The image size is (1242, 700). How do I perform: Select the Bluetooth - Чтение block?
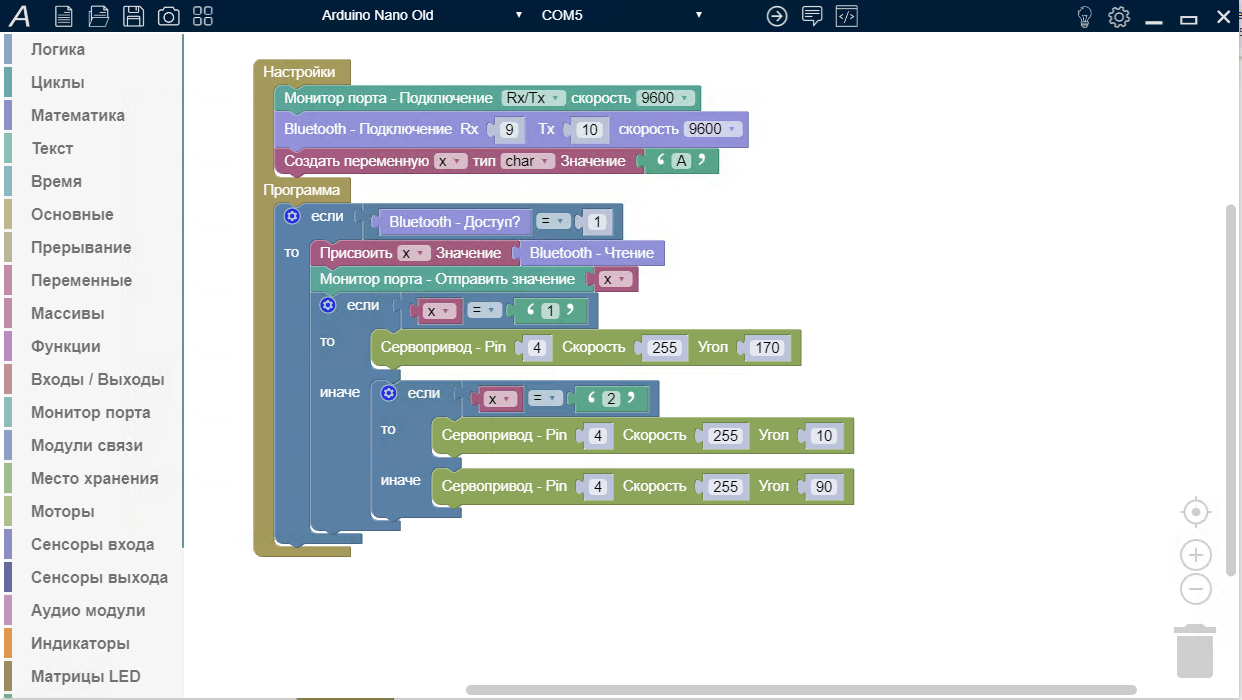click(x=592, y=253)
